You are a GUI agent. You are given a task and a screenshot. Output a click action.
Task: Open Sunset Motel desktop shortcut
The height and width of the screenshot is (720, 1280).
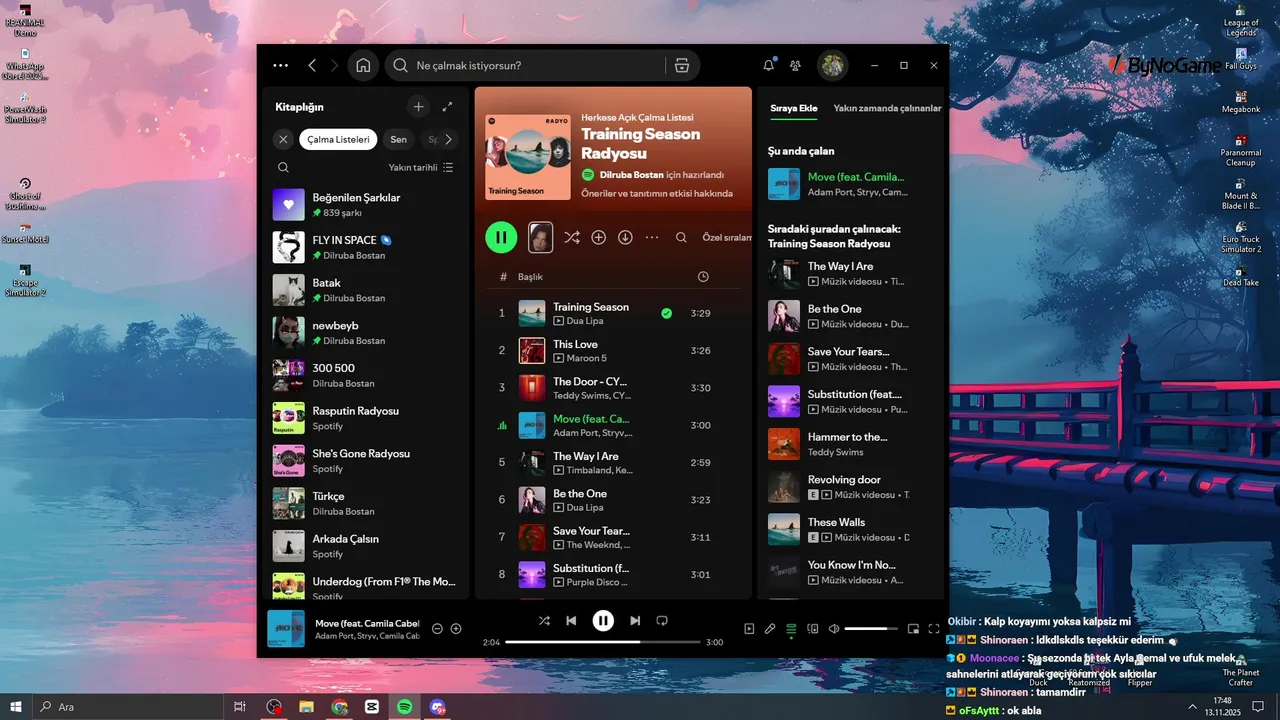25,232
